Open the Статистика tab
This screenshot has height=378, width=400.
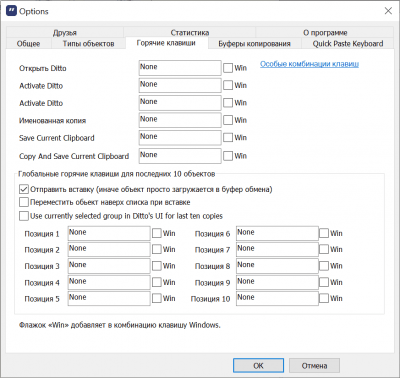(190, 33)
